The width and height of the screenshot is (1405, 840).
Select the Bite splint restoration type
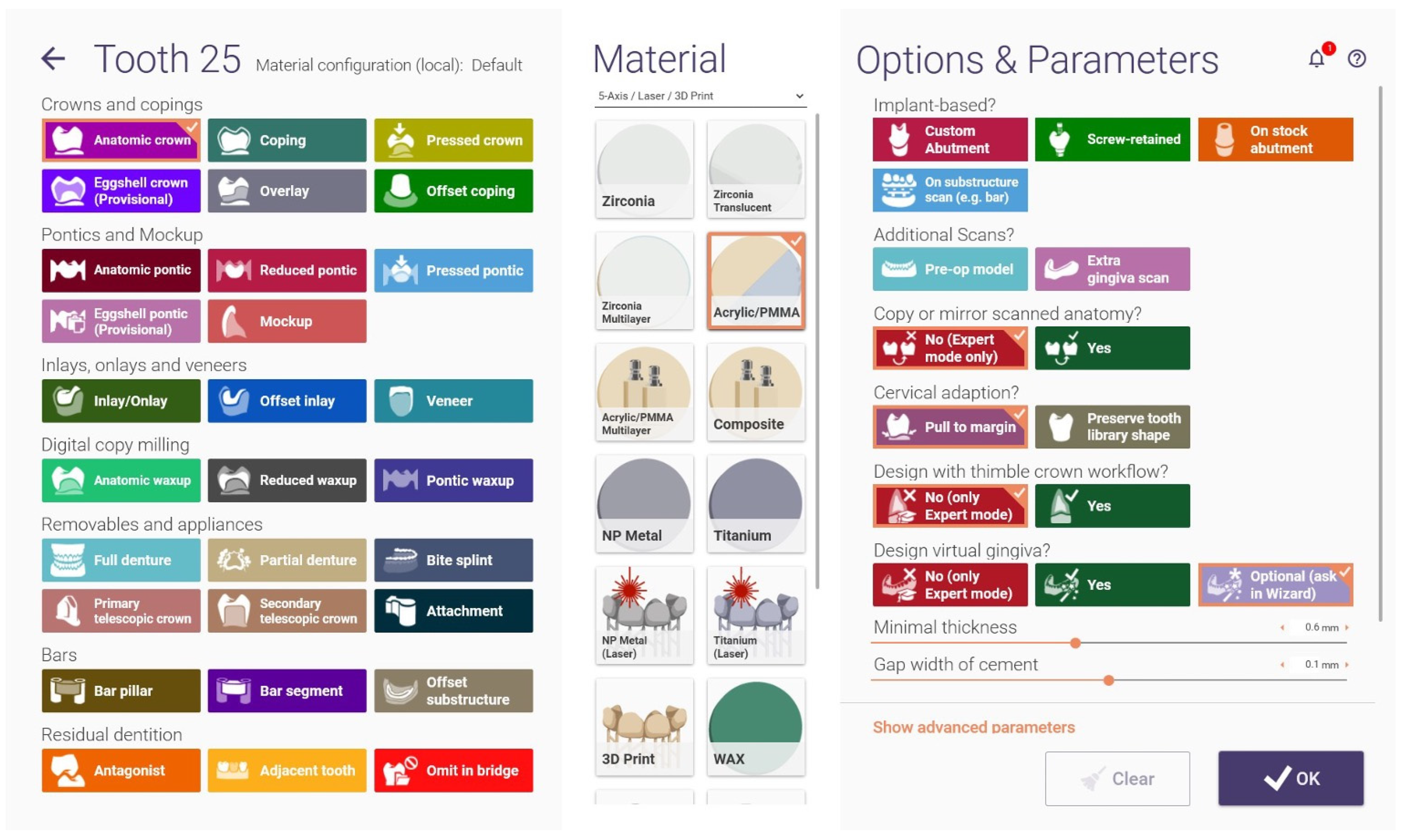pos(453,560)
